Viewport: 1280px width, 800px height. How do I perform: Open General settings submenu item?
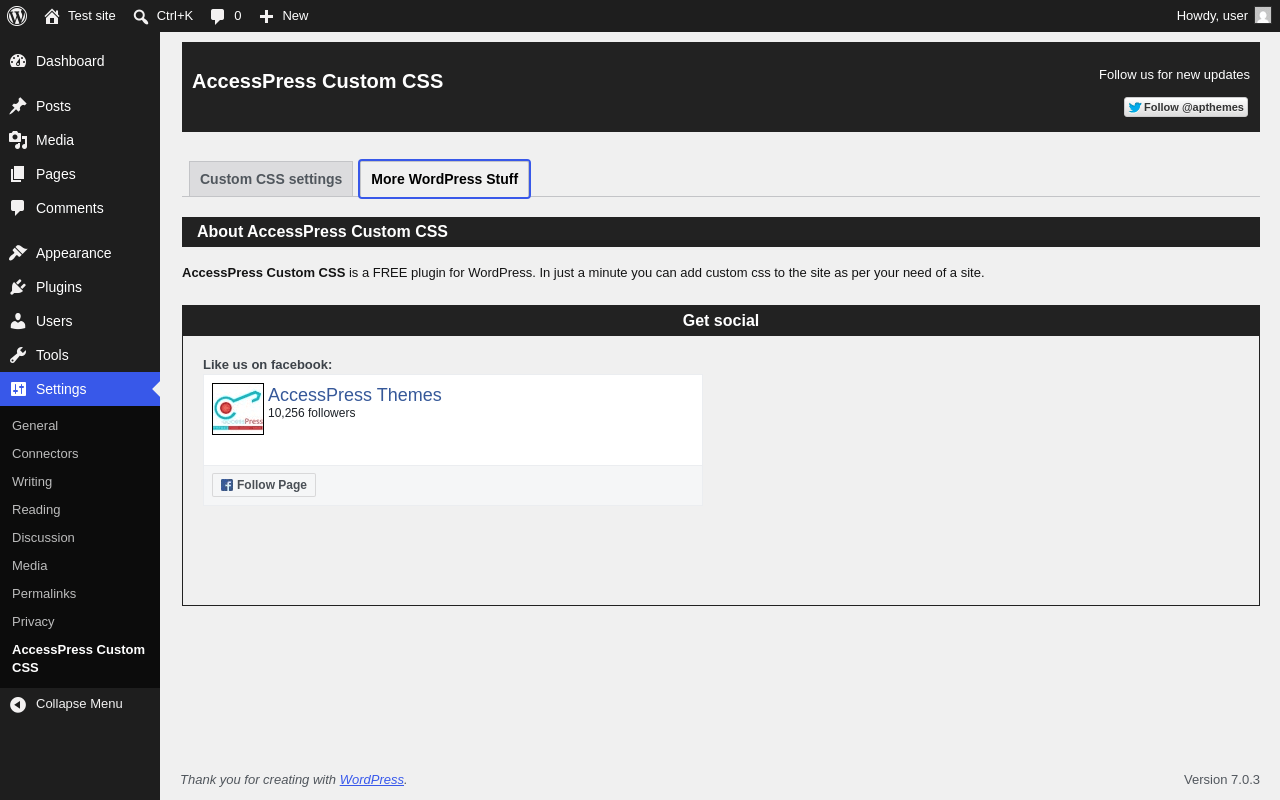[x=35, y=425]
